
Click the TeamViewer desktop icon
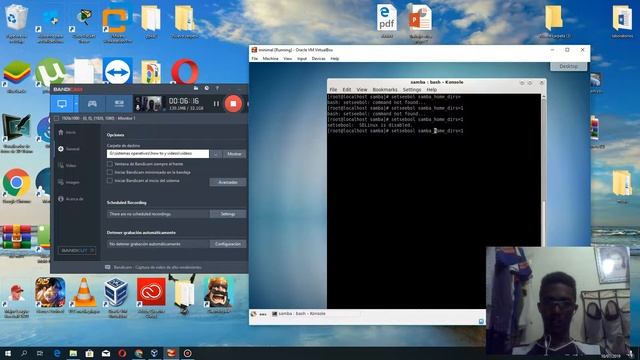coord(118,72)
